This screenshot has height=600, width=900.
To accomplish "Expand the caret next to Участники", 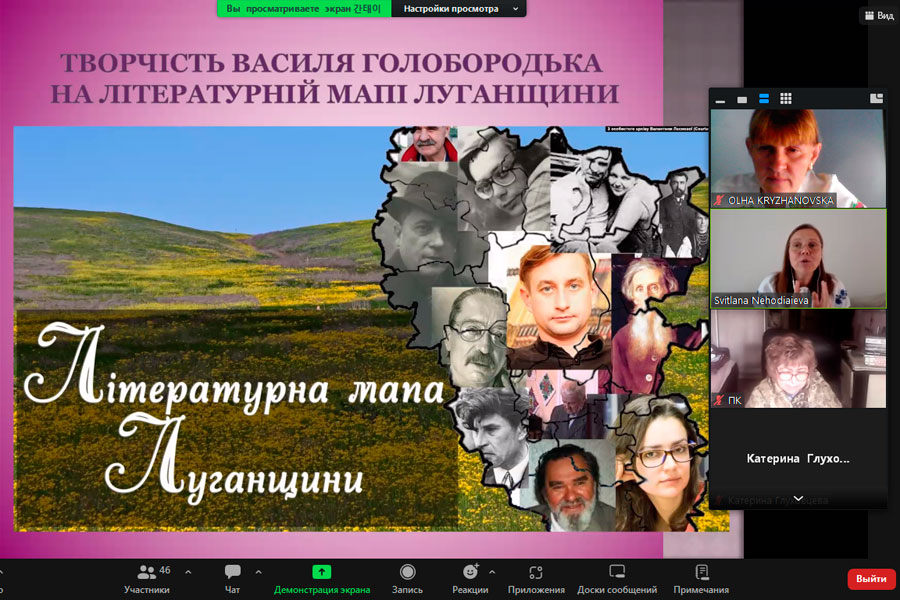I will coord(188,572).
